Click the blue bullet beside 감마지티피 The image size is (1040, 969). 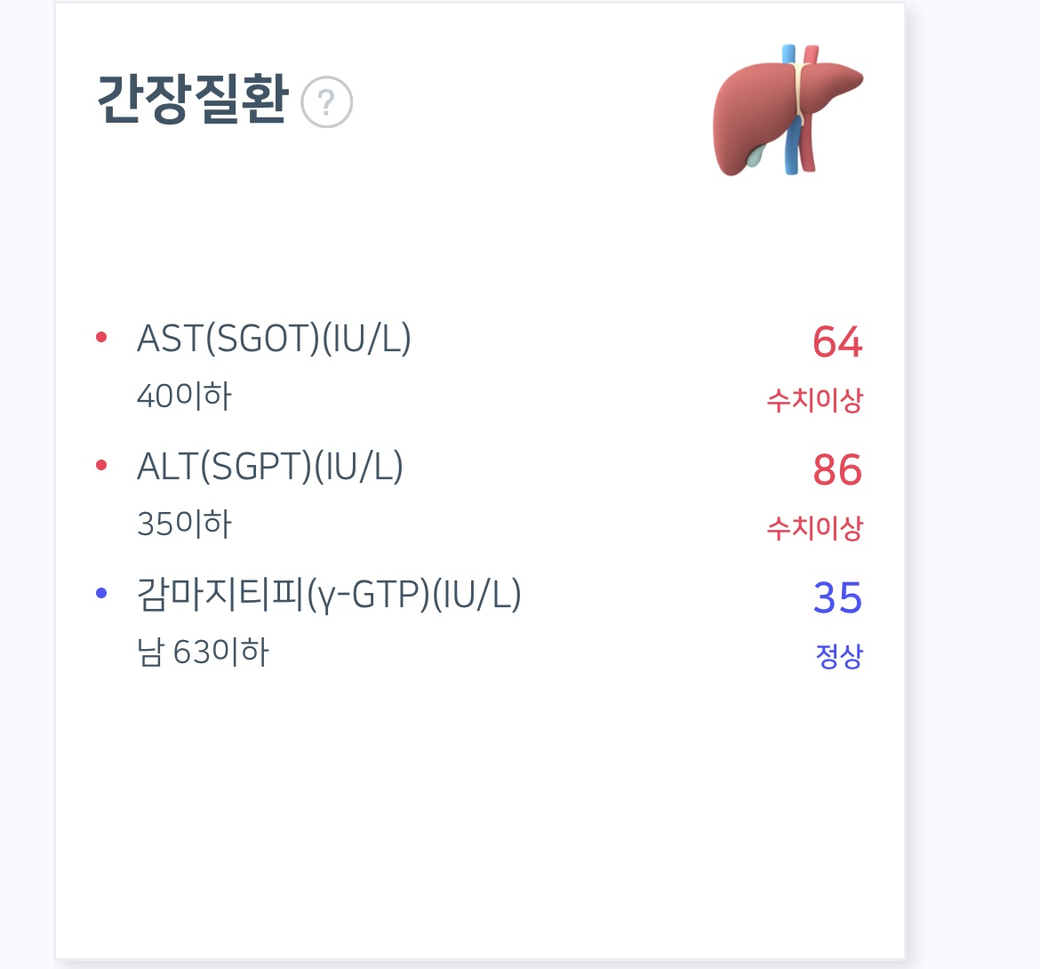[101, 594]
